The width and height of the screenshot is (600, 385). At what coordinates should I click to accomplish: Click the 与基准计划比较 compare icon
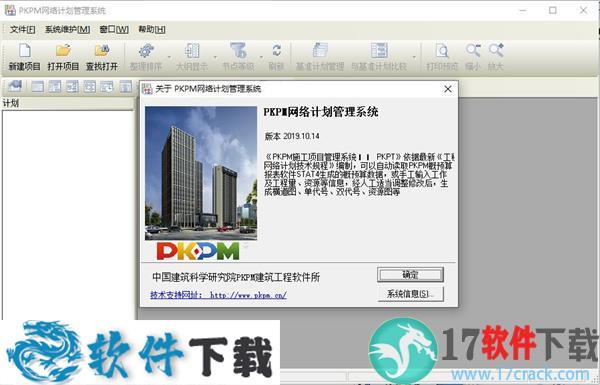379,51
